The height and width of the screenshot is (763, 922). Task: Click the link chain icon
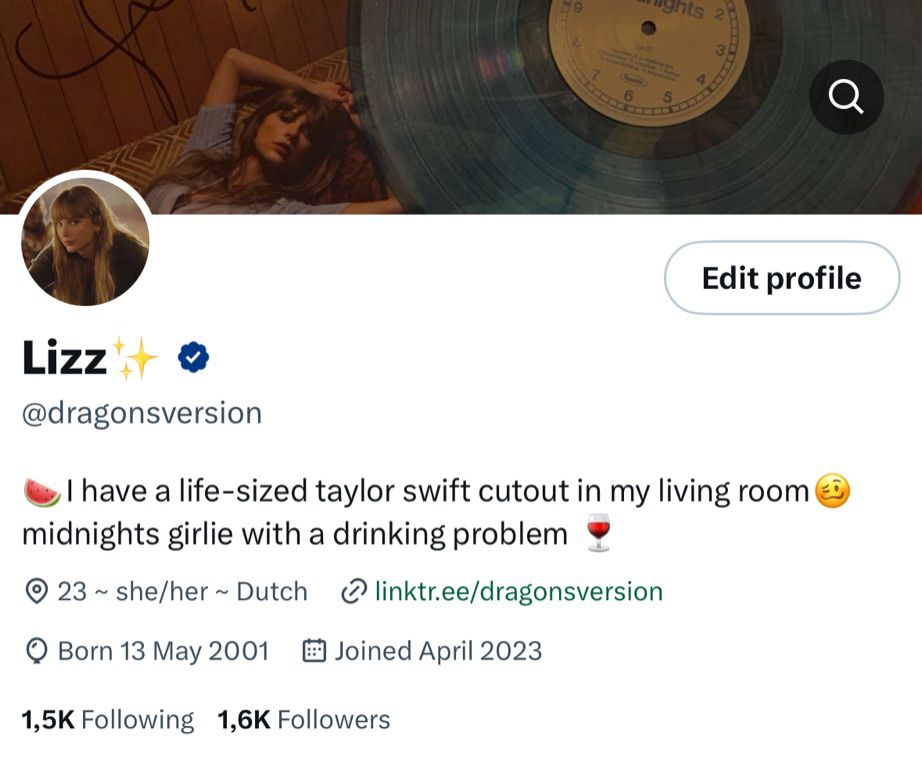pyautogui.click(x=354, y=591)
